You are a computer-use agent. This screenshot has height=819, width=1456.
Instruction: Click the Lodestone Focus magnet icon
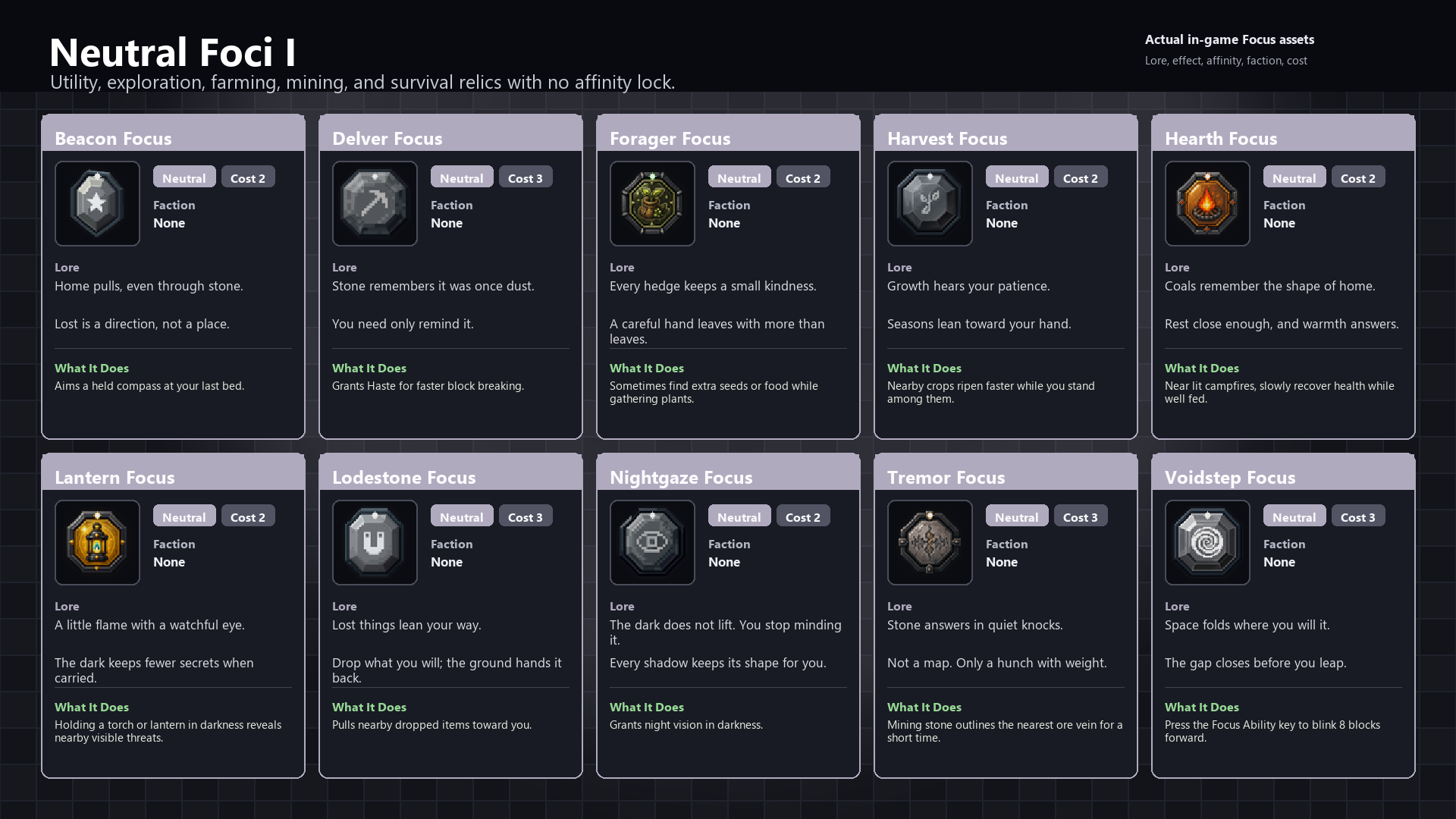375,542
